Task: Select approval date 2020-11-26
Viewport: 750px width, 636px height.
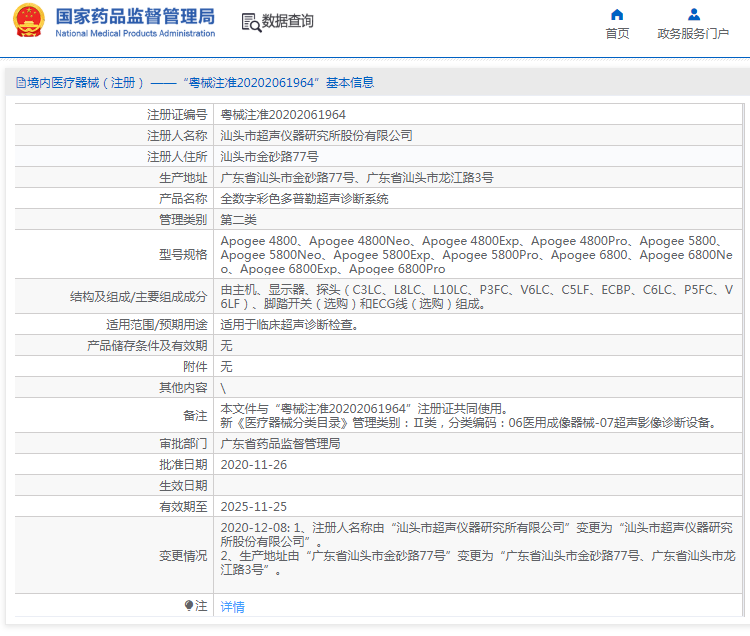Action: 254,465
